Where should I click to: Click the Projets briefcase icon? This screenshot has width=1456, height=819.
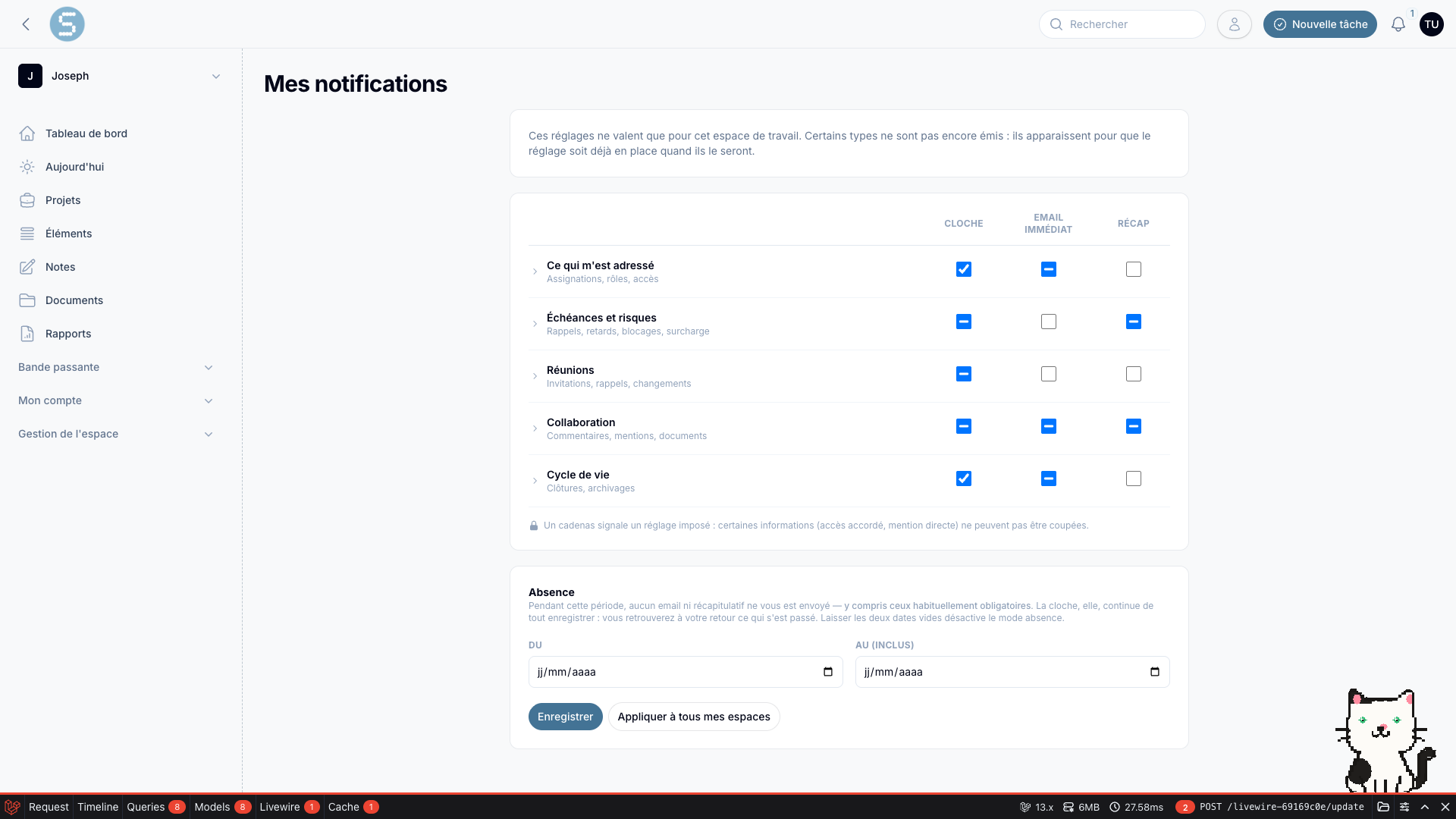pos(27,200)
